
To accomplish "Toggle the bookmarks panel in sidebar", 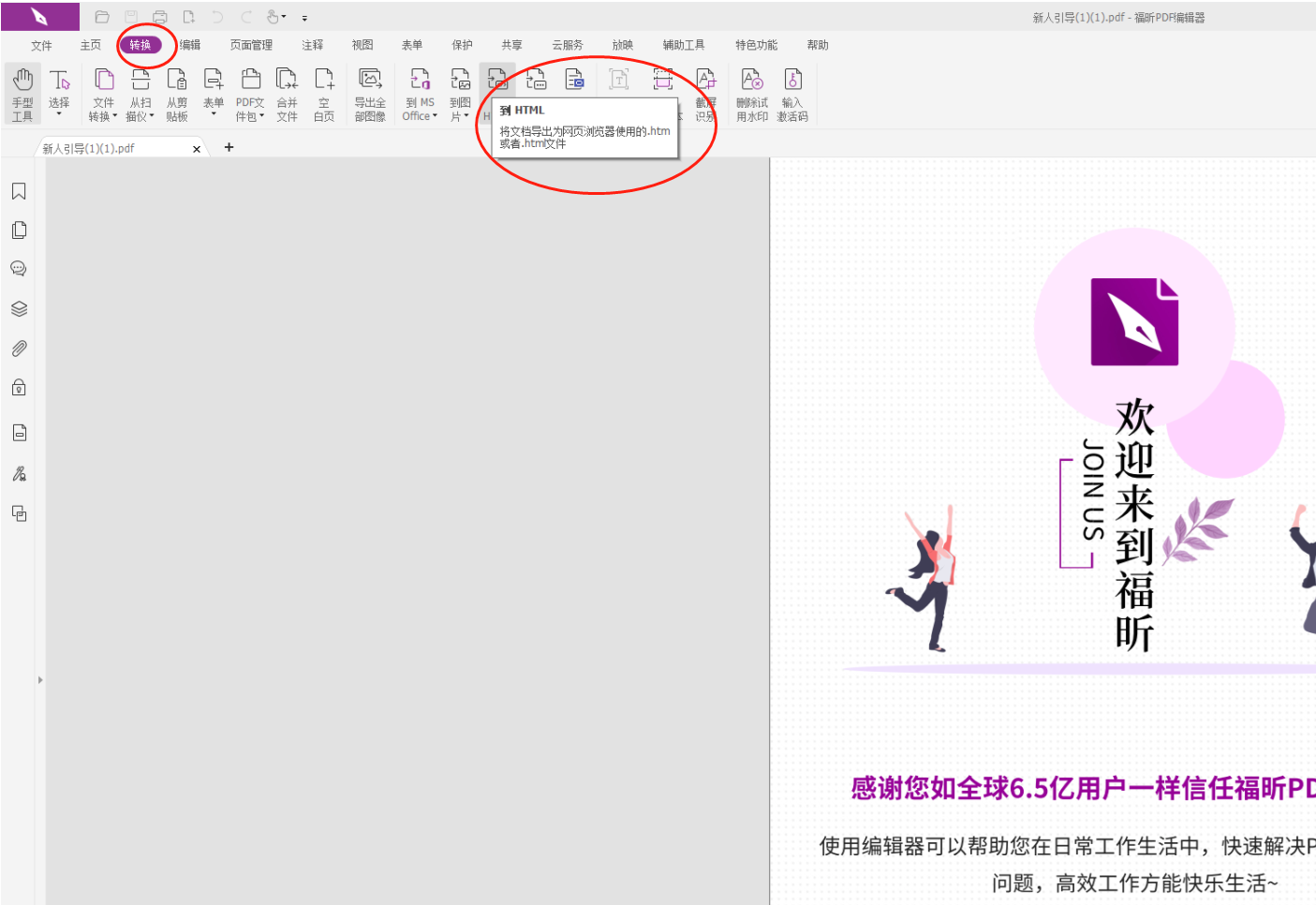I will click(x=19, y=190).
